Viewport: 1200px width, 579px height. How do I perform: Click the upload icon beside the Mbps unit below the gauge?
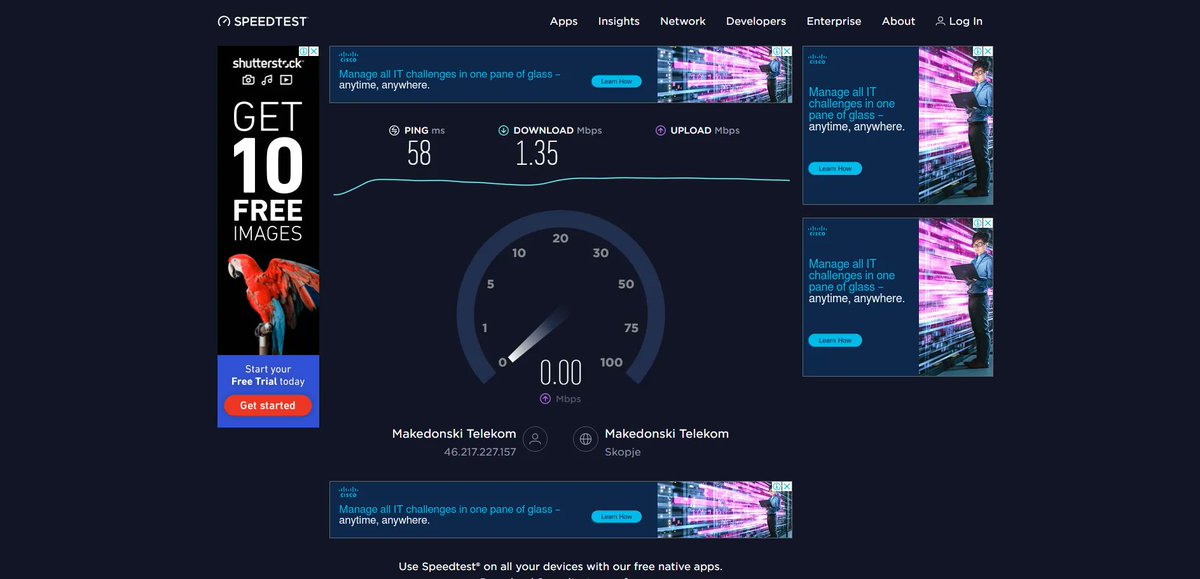545,398
